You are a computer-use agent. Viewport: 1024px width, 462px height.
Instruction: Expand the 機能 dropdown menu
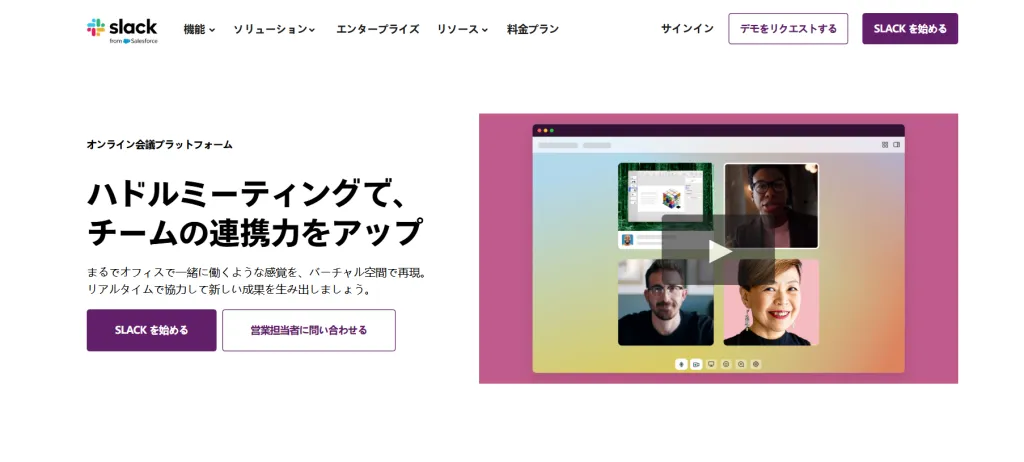click(199, 29)
